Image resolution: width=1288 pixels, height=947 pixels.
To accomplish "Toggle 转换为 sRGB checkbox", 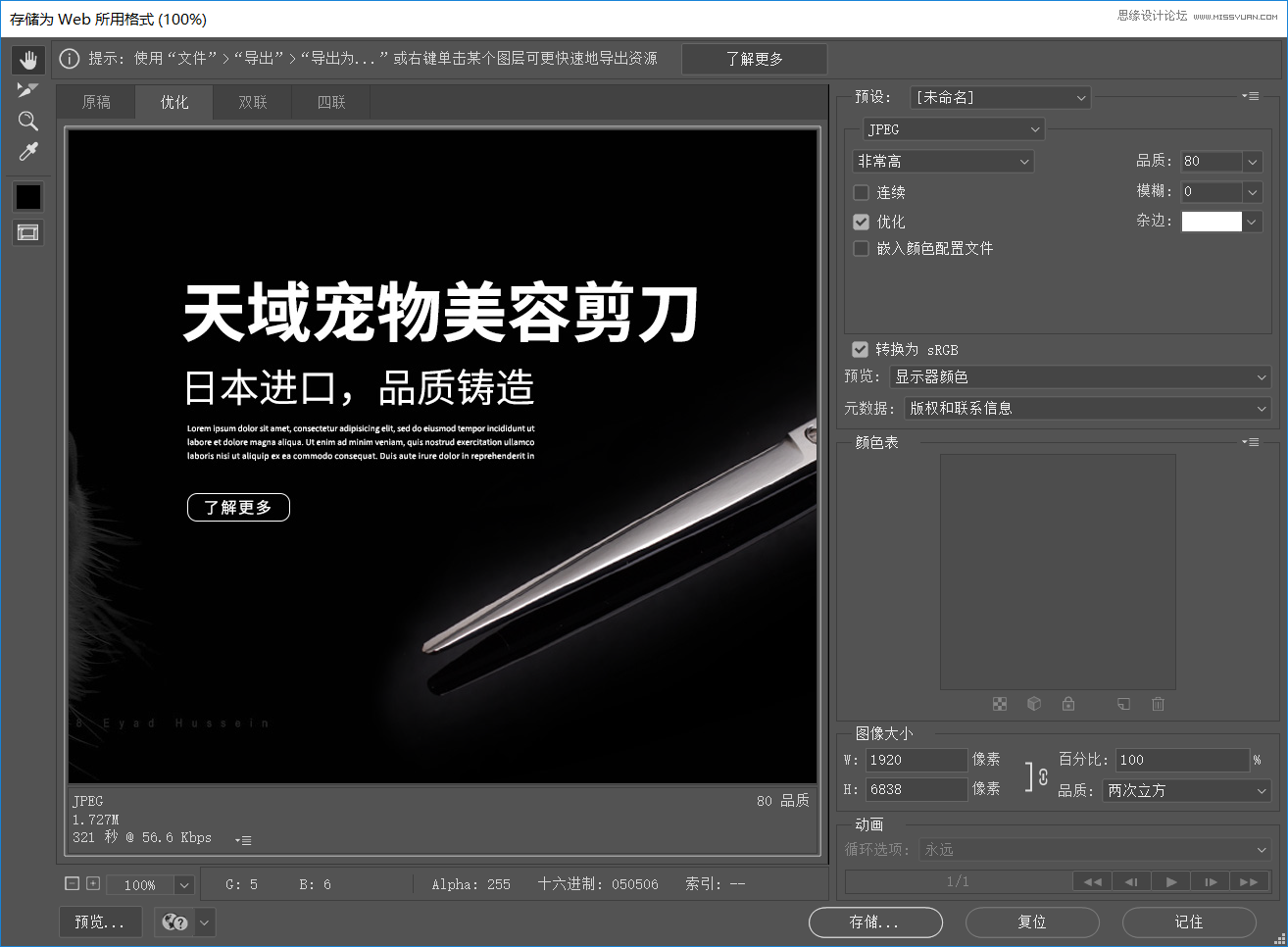I will click(860, 349).
